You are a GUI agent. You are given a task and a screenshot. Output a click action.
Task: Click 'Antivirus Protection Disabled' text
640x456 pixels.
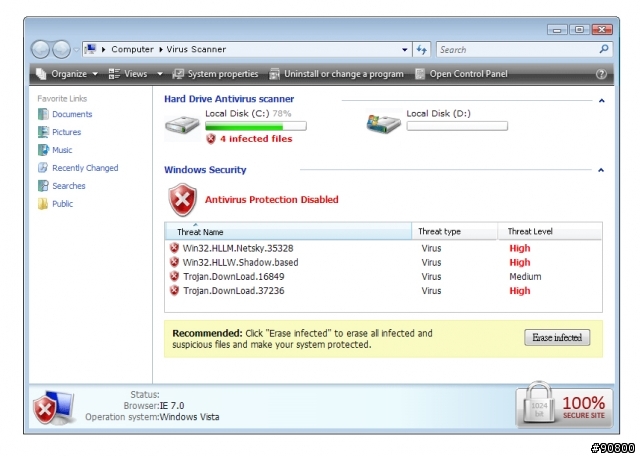[271, 200]
